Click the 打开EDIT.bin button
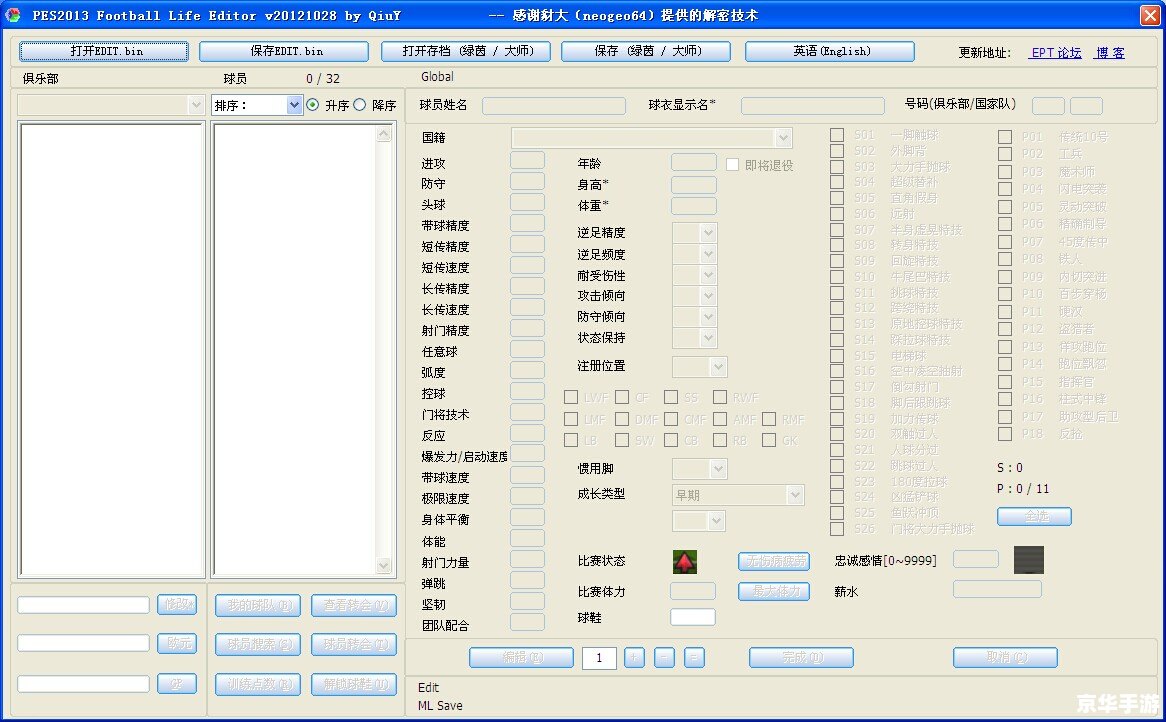Image resolution: width=1166 pixels, height=722 pixels. point(103,51)
